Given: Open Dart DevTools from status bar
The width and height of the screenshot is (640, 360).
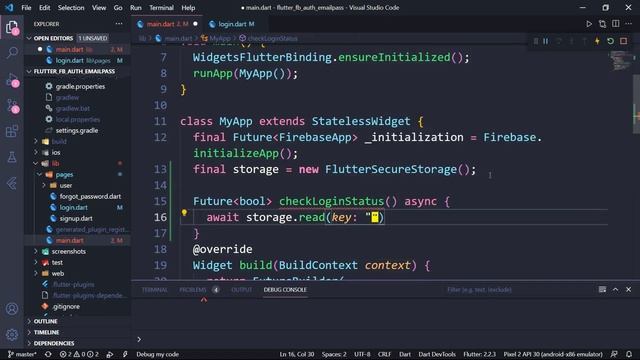Looking at the screenshot, I should (x=437, y=354).
